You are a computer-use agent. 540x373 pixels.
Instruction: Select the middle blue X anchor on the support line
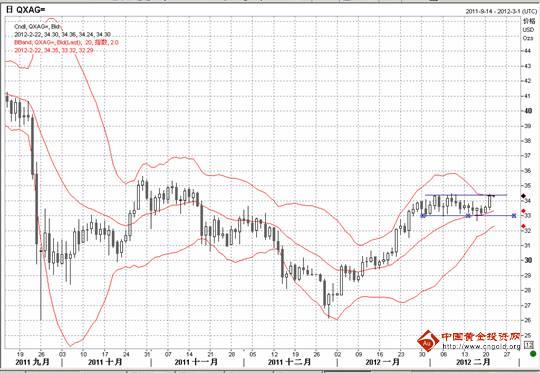[468, 216]
